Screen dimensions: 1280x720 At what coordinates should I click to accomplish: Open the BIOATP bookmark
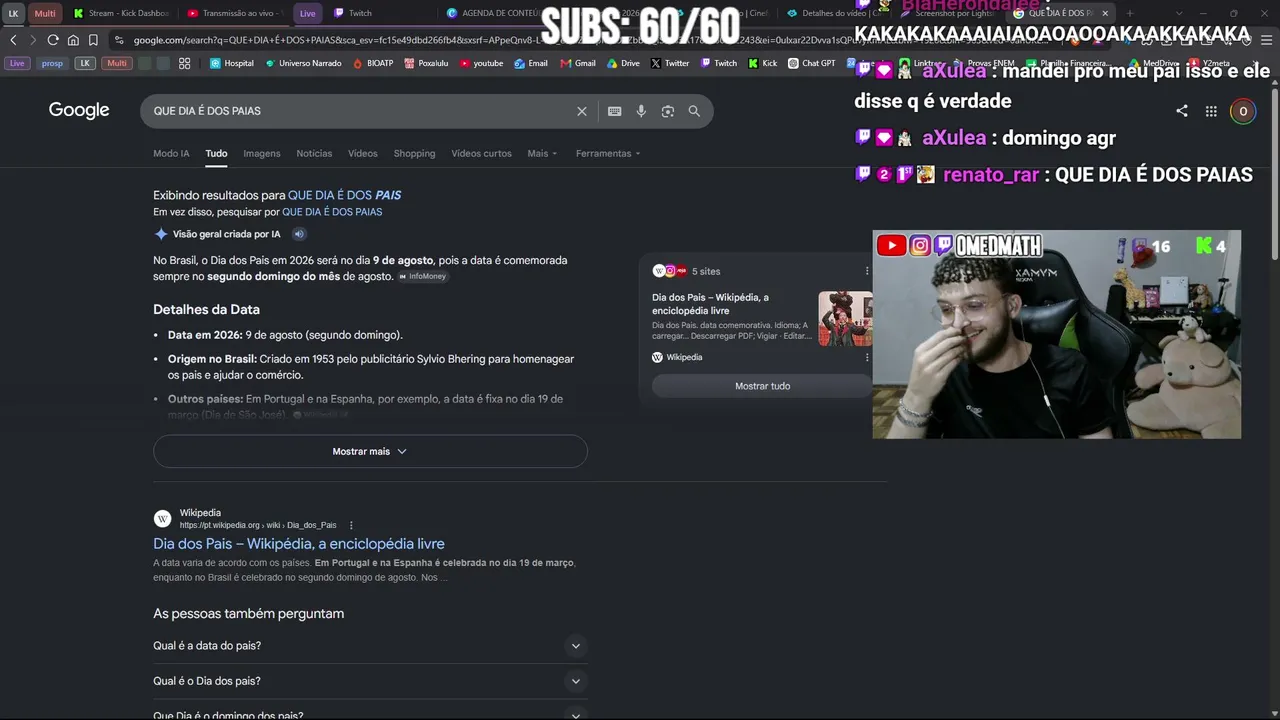[x=373, y=63]
